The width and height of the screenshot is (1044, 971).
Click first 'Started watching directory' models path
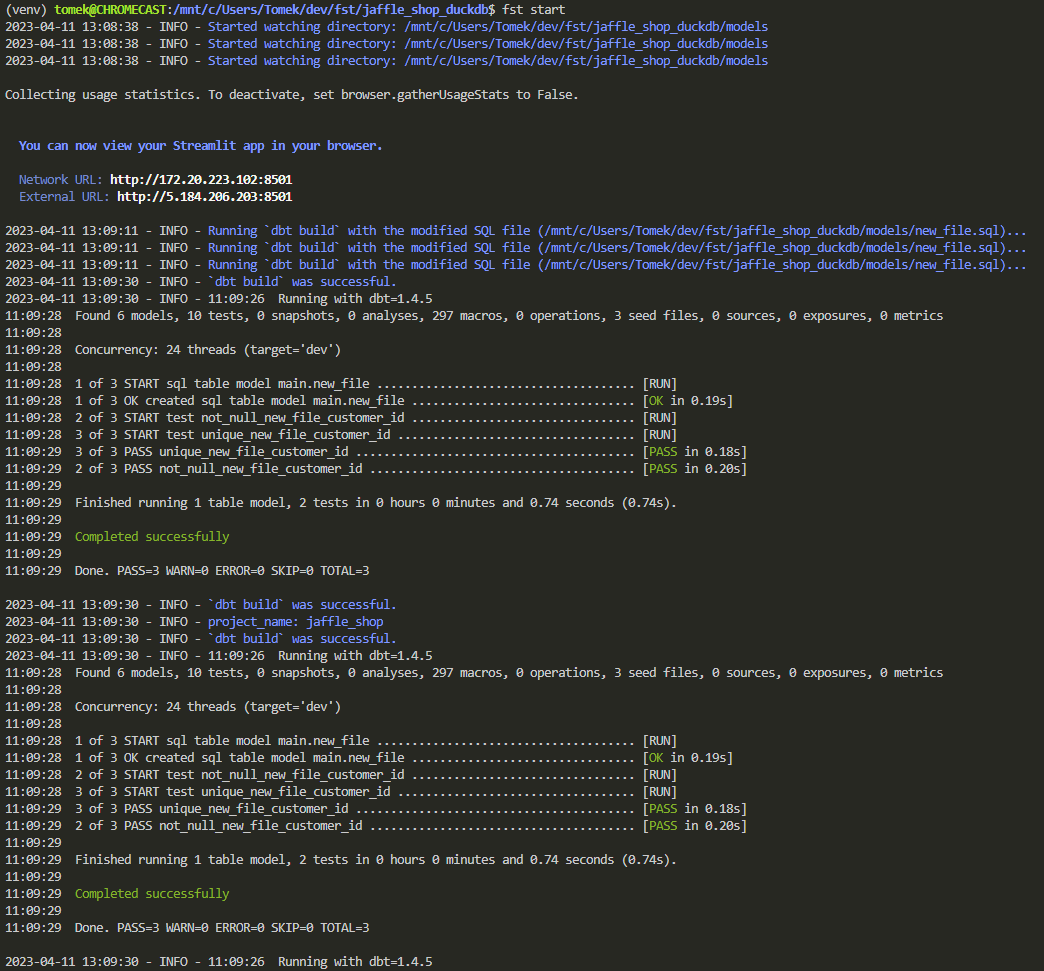[586, 27]
